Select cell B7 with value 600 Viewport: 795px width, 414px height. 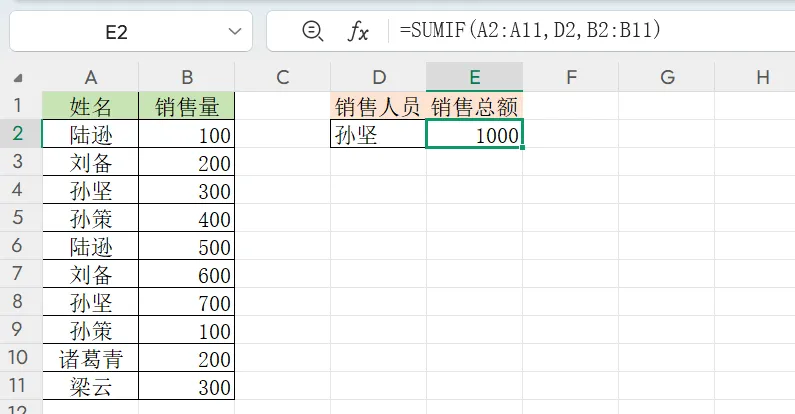187,274
